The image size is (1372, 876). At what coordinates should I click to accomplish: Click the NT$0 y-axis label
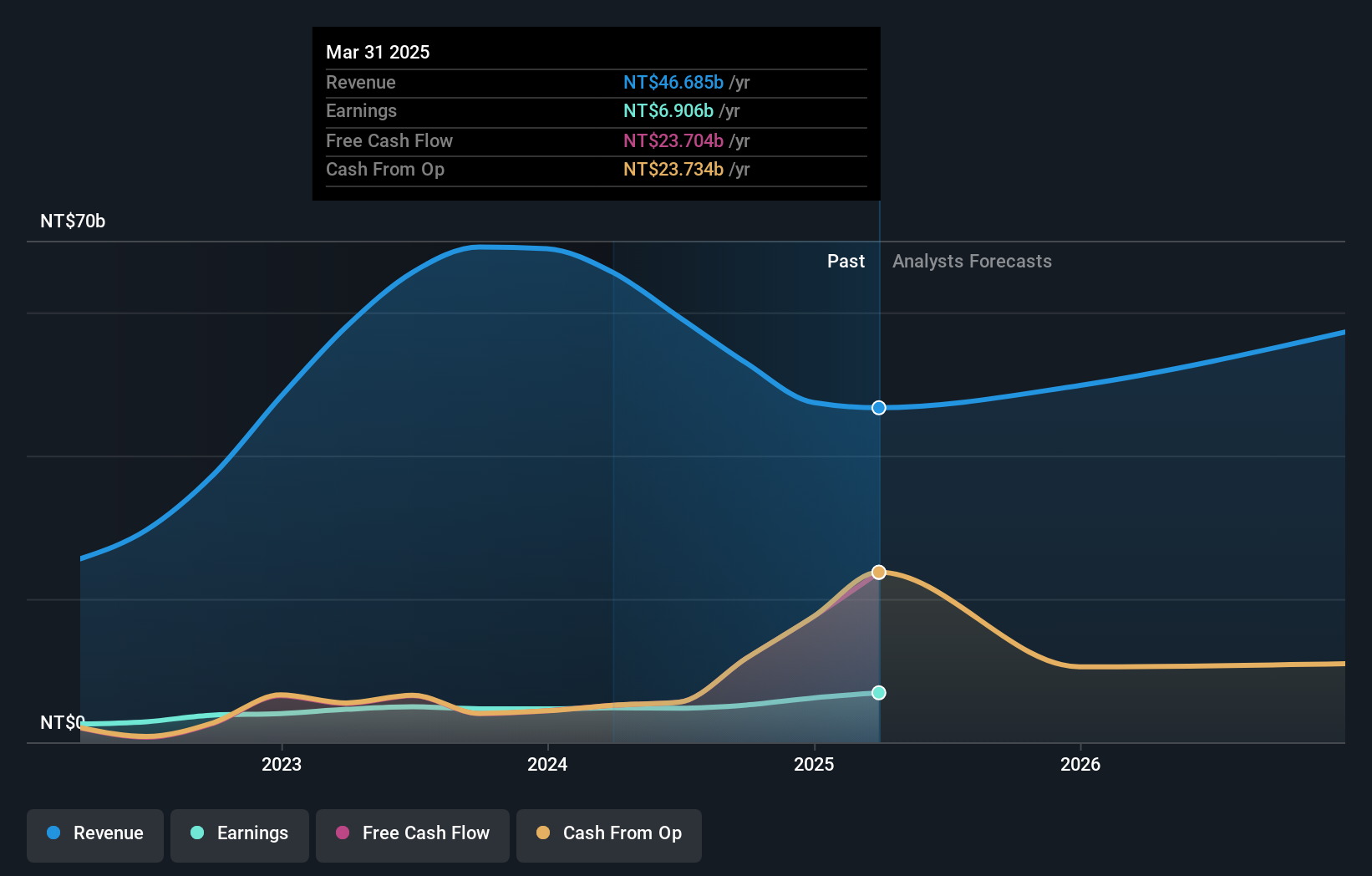click(x=63, y=722)
